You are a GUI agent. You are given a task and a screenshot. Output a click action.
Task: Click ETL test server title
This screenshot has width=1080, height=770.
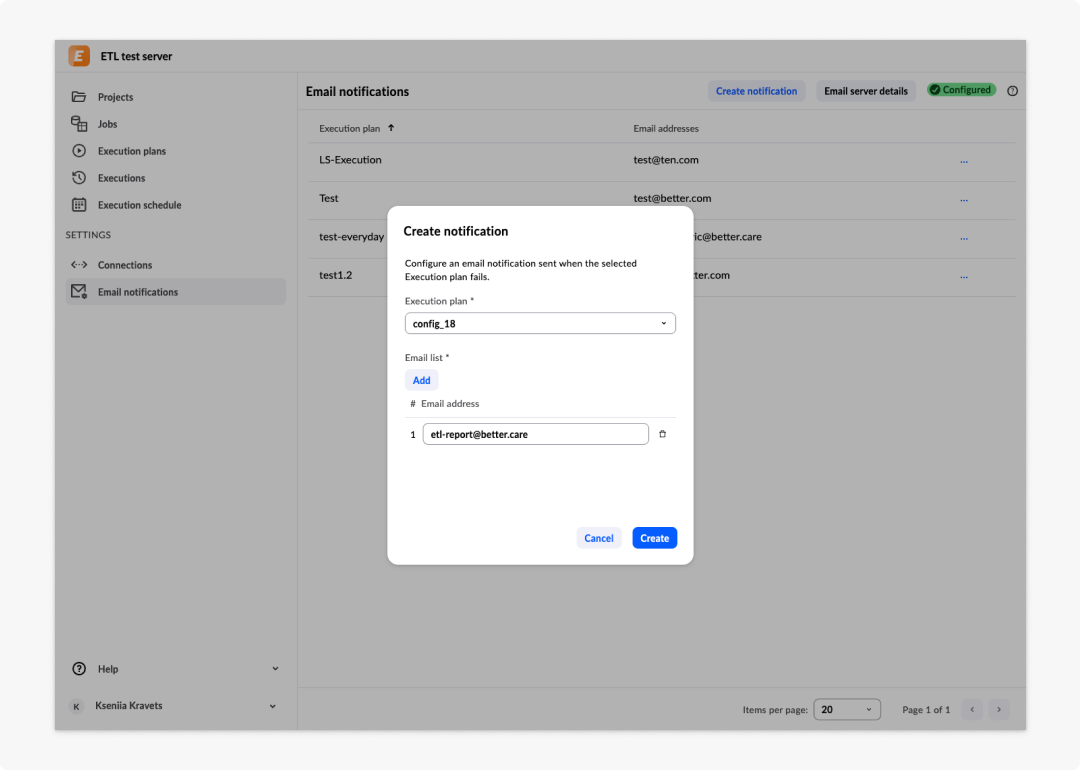pyautogui.click(x=136, y=56)
